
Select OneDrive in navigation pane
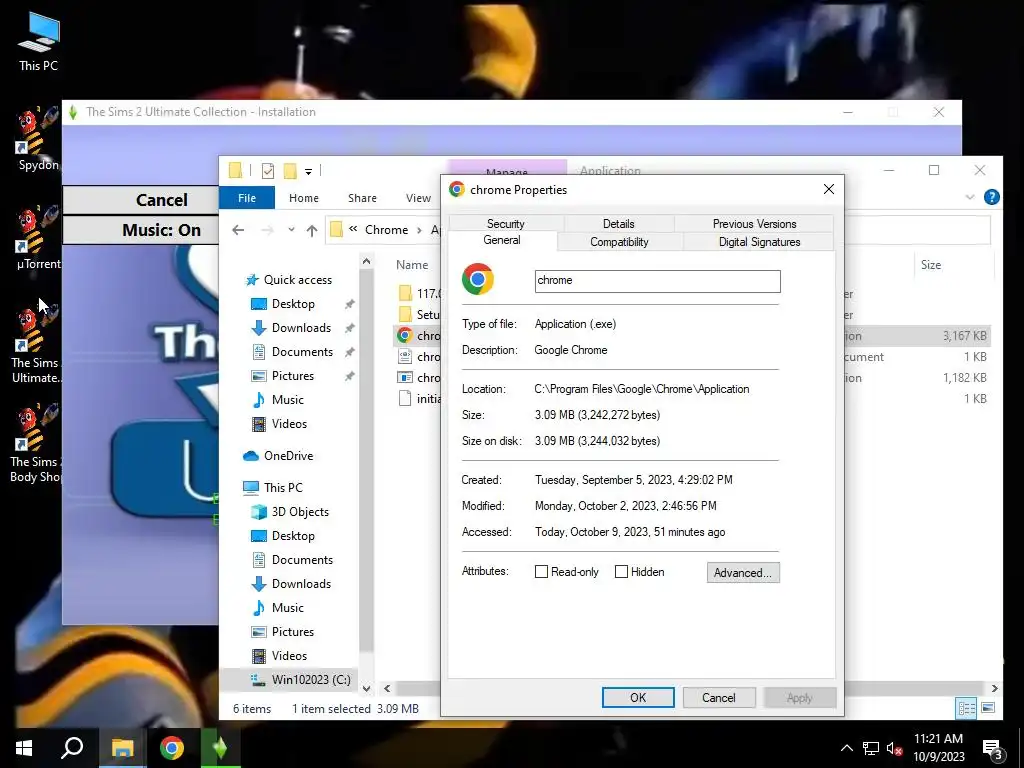[x=278, y=456]
